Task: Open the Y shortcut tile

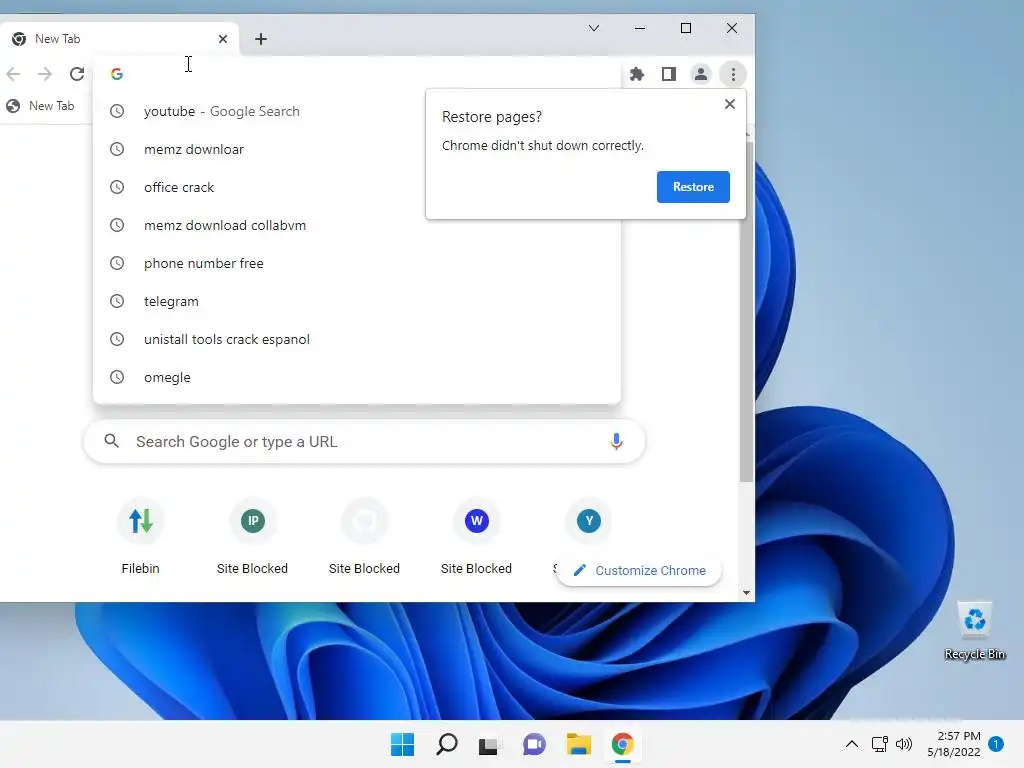Action: 588,521
